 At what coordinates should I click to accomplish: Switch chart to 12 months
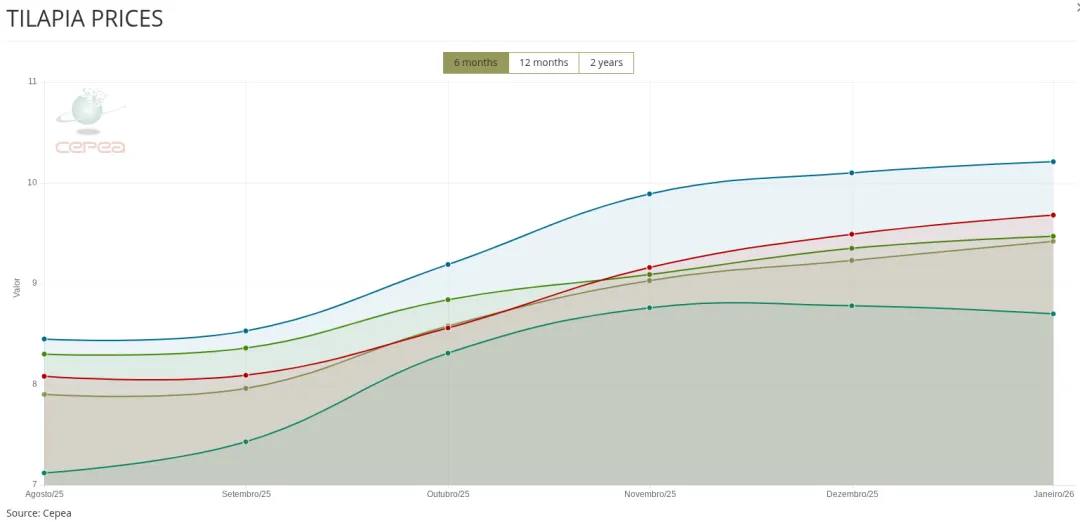click(543, 63)
